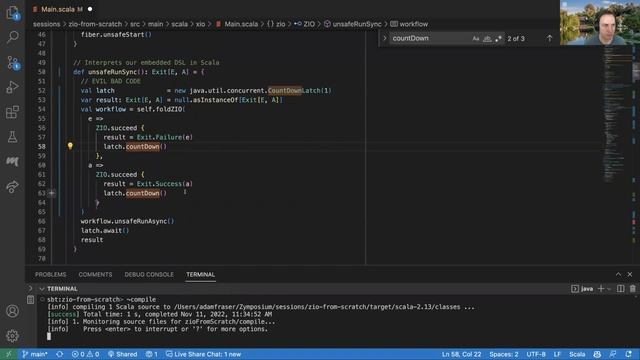Image resolution: width=640 pixels, height=360 pixels.
Task: Open the java terminal profile
Action: [x=582, y=289]
